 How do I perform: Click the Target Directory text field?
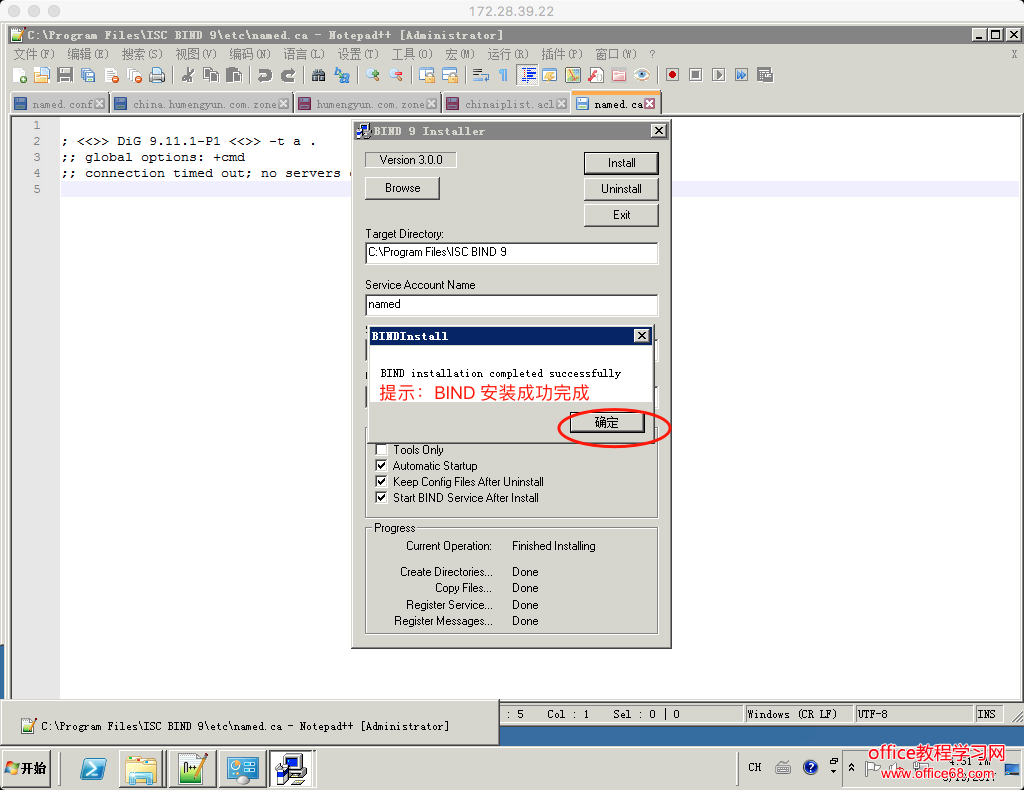(x=511, y=253)
